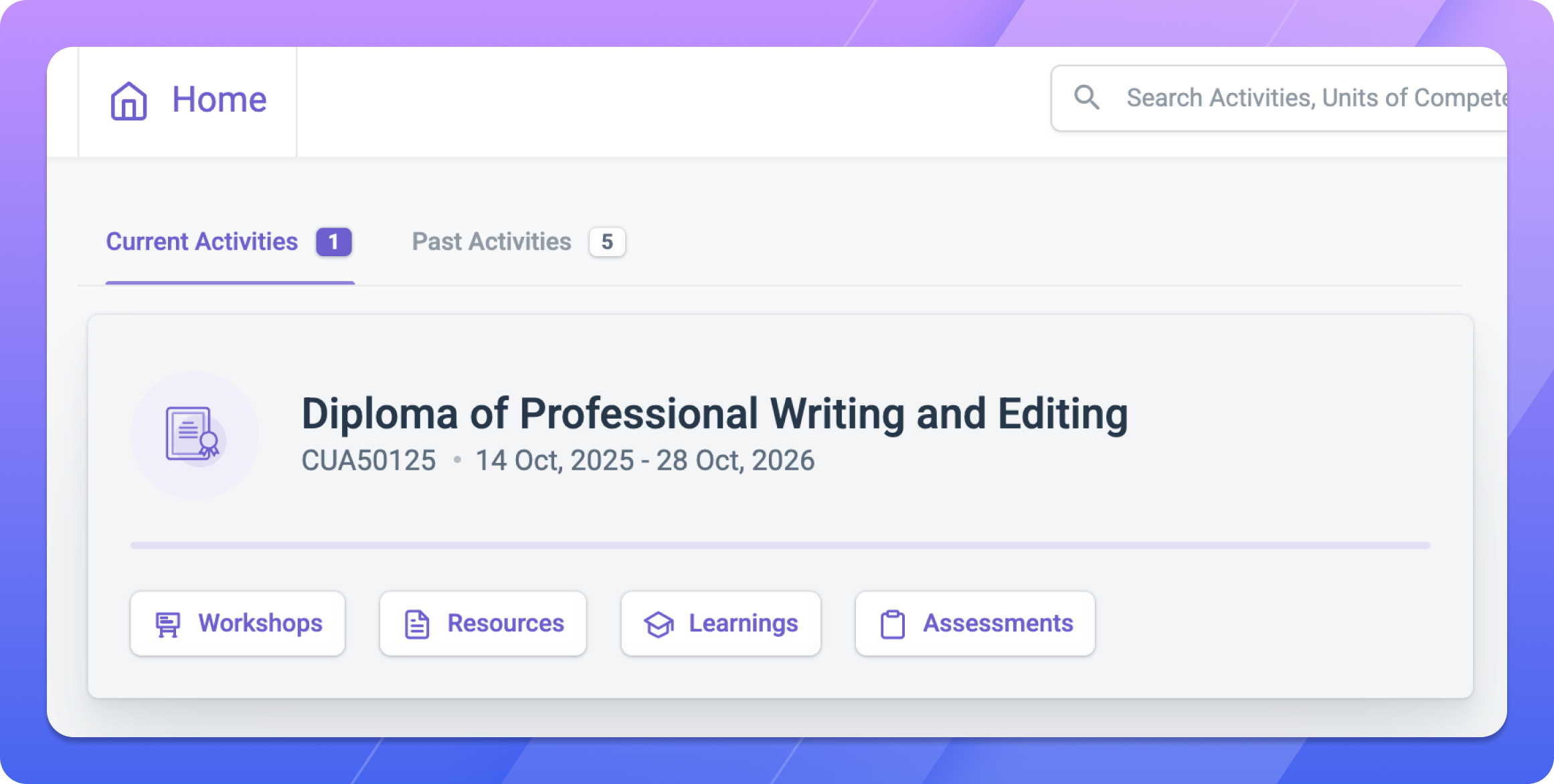1554x784 pixels.
Task: Click the Workshops presentation board icon
Action: tap(167, 624)
